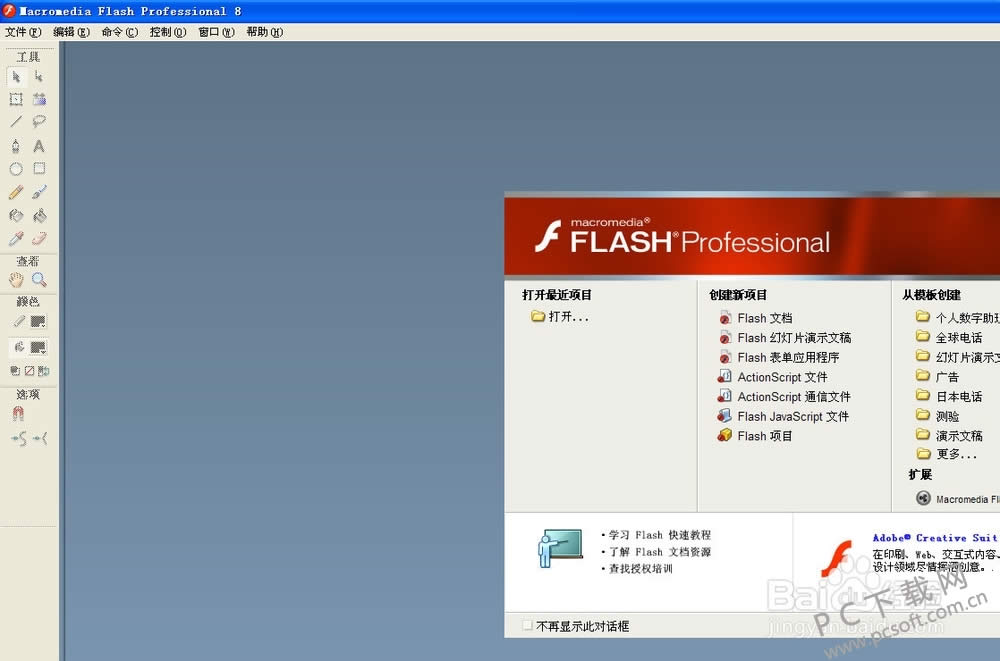1000x661 pixels.
Task: Select the Eraser tool
Action: coord(39,239)
